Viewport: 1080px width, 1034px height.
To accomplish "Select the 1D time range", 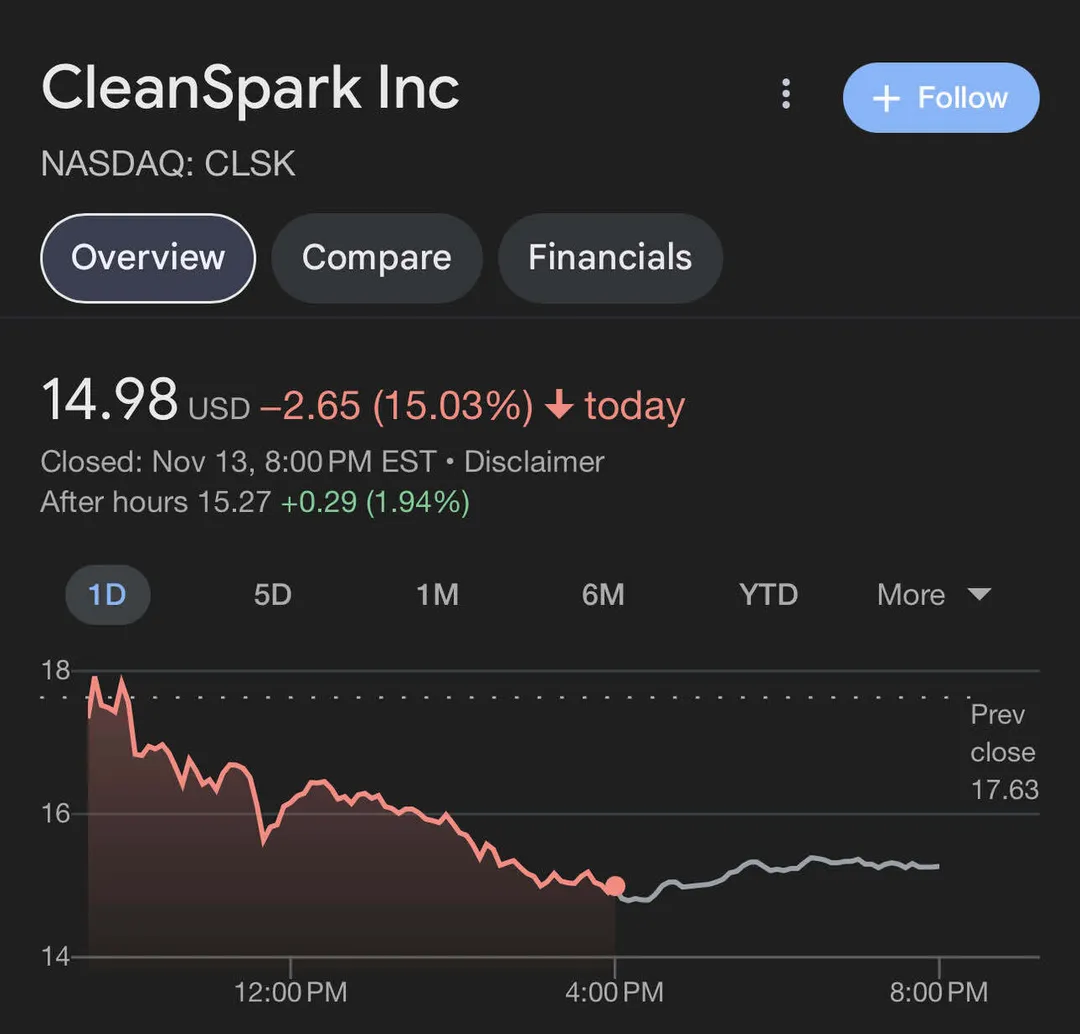I will [x=107, y=595].
